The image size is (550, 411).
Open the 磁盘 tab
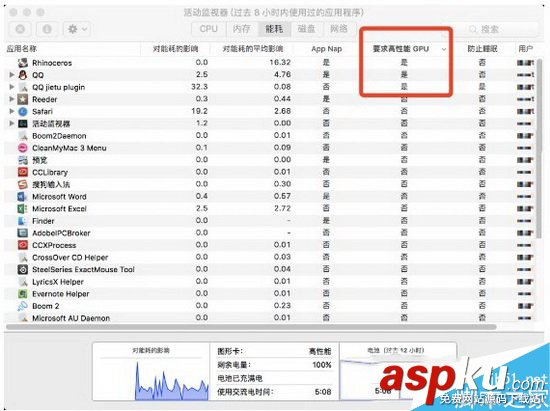pyautogui.click(x=307, y=29)
